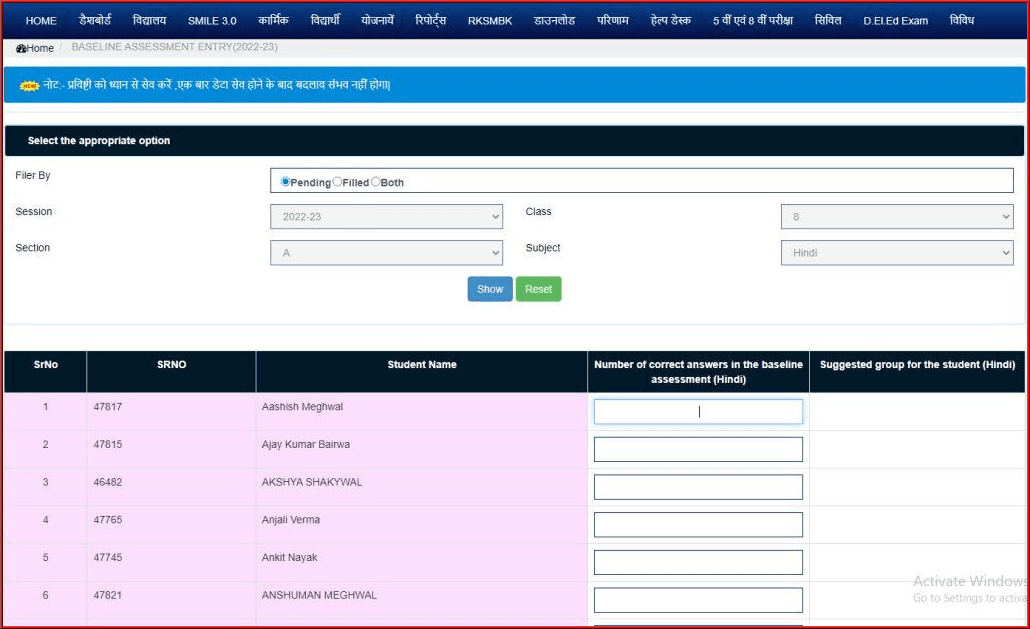Click the Home dashboard icon in breadcrumb

click(20, 49)
